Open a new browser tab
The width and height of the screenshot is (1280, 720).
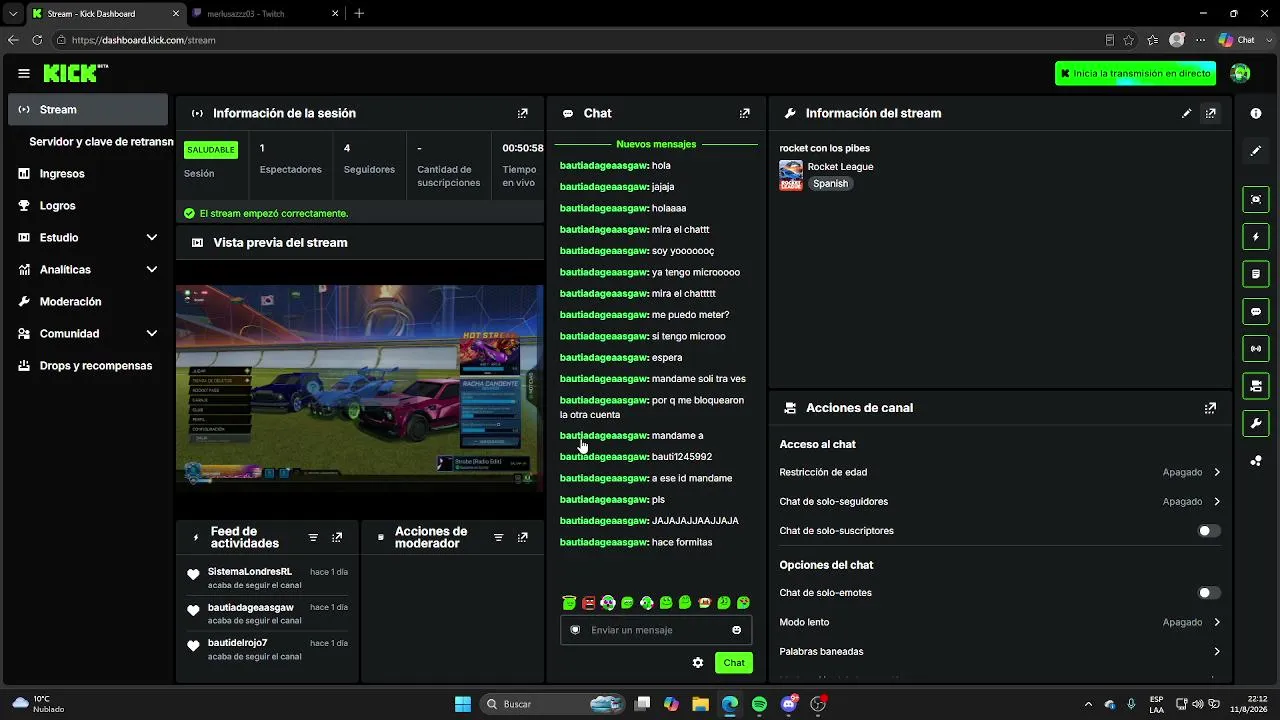coord(359,14)
